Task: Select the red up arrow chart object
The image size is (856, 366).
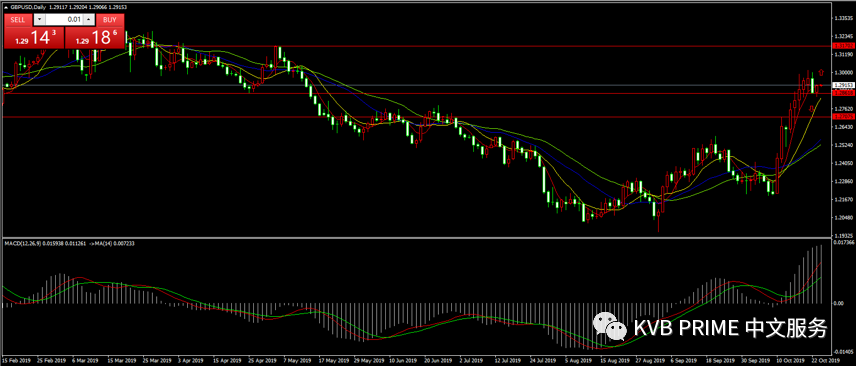Action: (821, 73)
